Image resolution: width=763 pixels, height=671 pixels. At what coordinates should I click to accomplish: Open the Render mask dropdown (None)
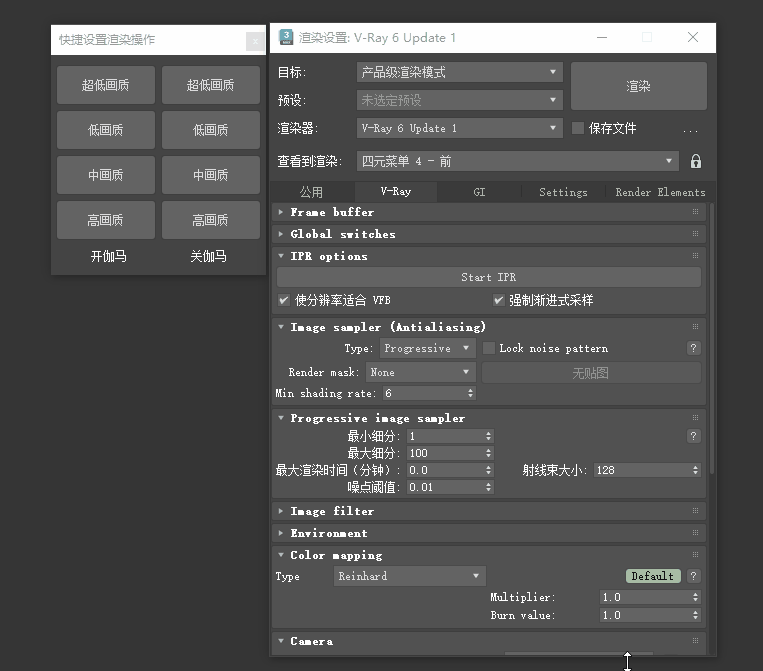[420, 372]
